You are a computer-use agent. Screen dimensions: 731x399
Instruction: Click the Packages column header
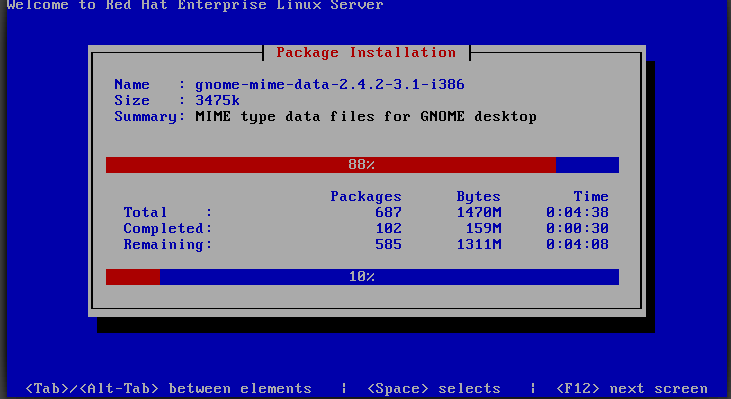pos(366,197)
